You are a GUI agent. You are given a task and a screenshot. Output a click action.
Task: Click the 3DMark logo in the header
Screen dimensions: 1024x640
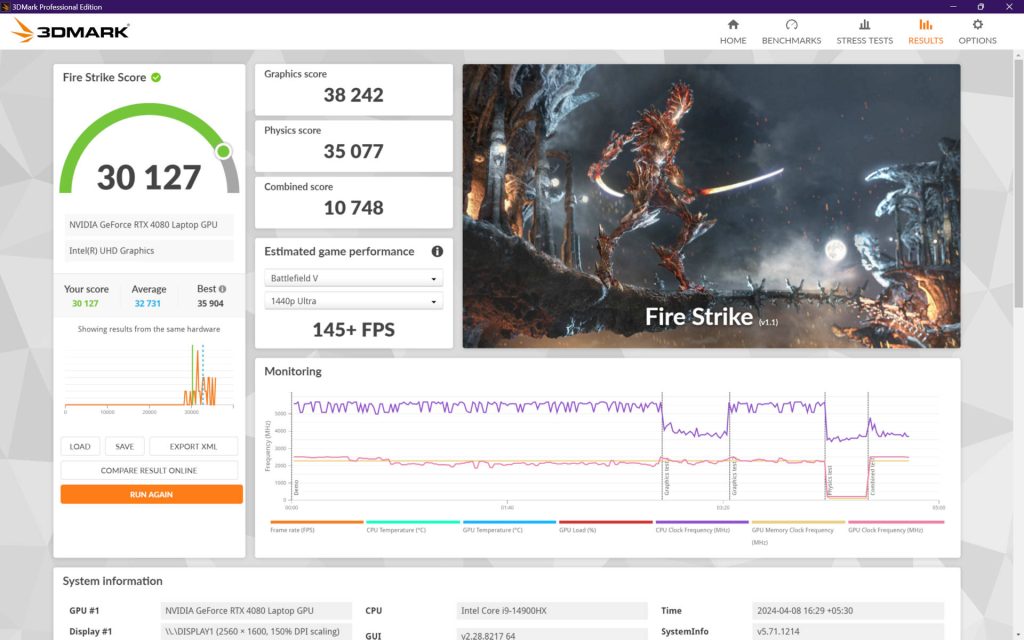pos(71,31)
